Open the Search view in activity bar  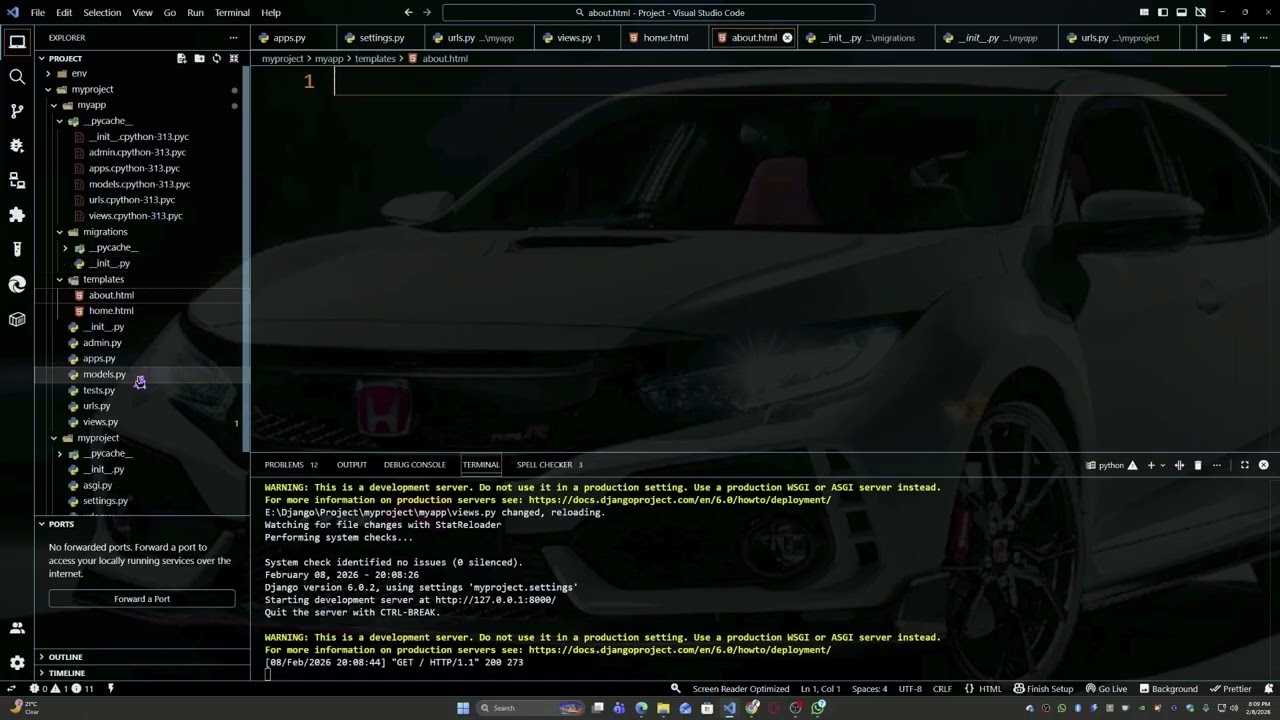tap(17, 77)
